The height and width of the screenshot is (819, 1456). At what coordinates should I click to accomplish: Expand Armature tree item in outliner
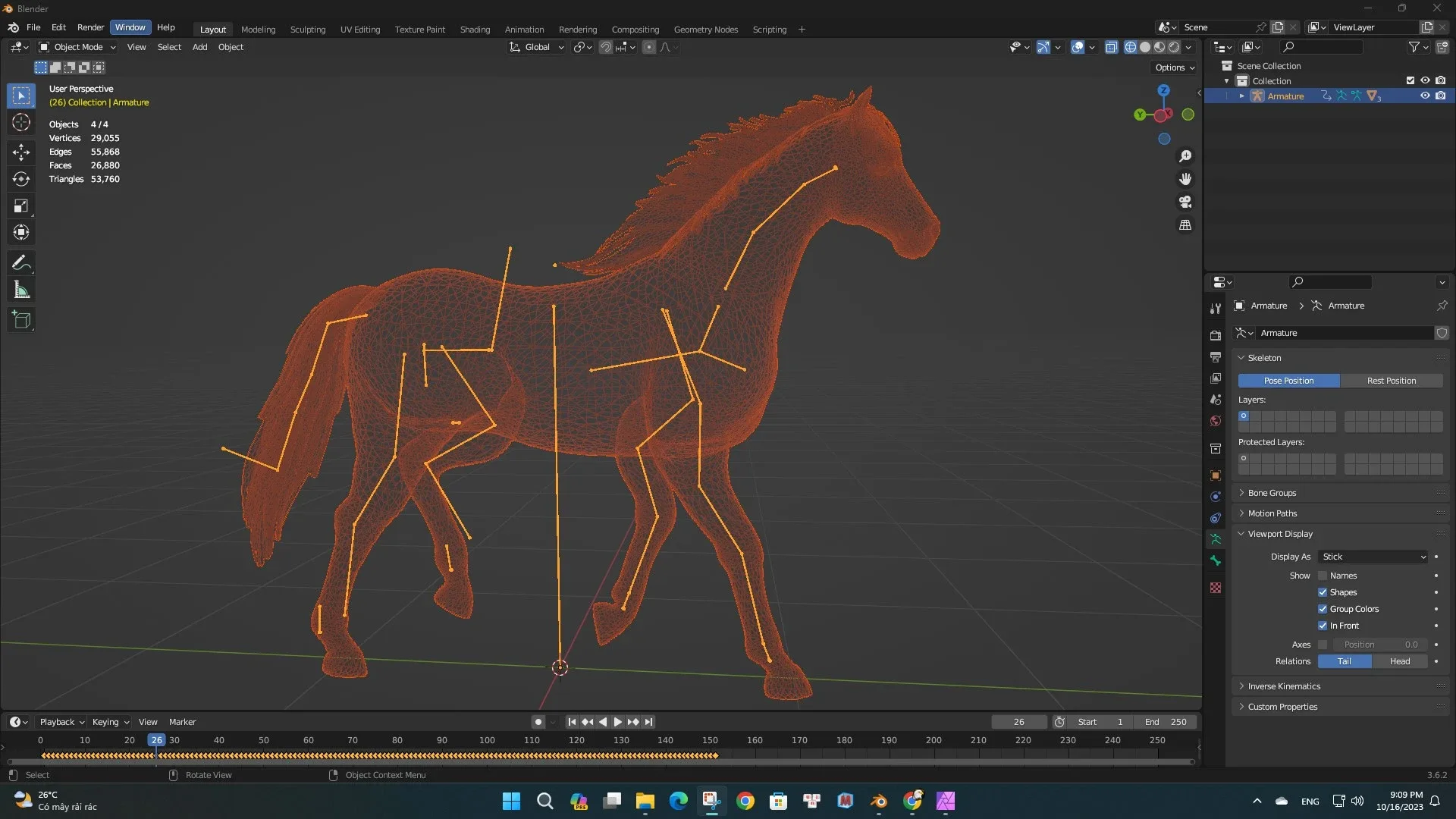click(x=1241, y=96)
